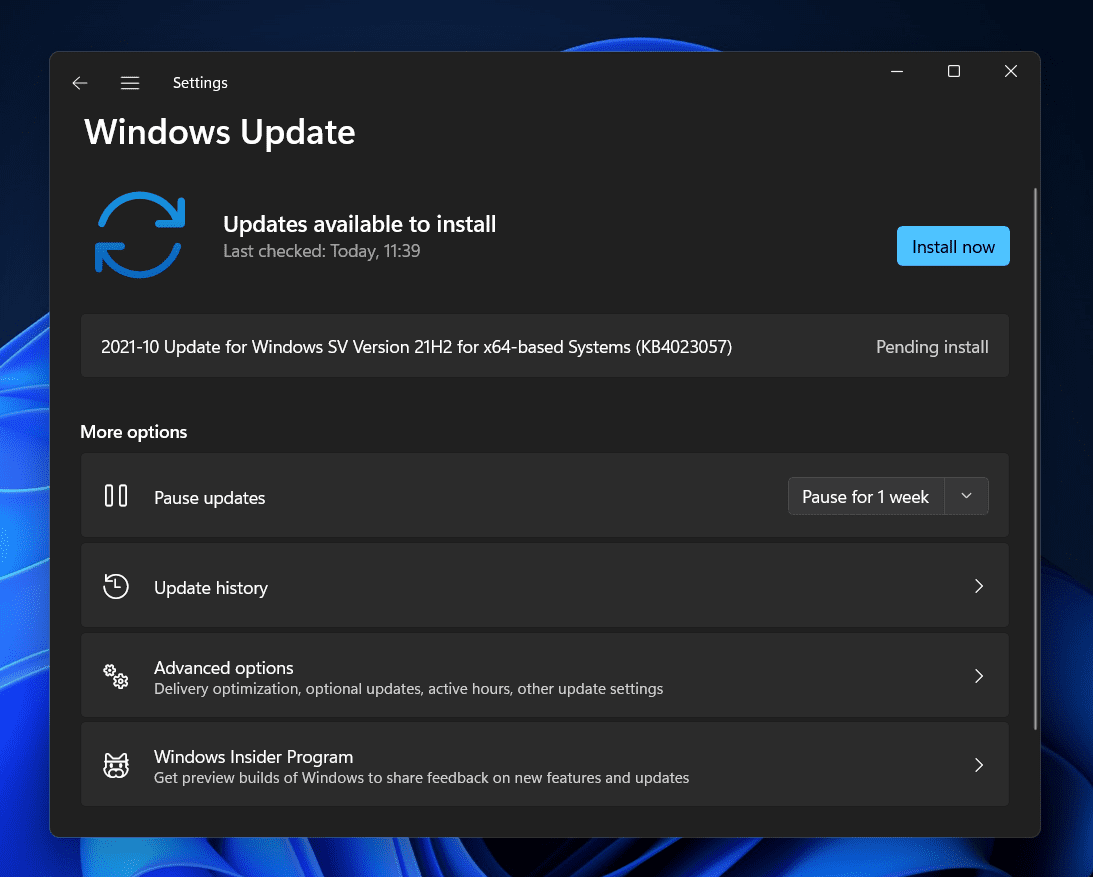This screenshot has height=877, width=1093.
Task: Click the Advanced options gears icon
Action: [x=116, y=676]
